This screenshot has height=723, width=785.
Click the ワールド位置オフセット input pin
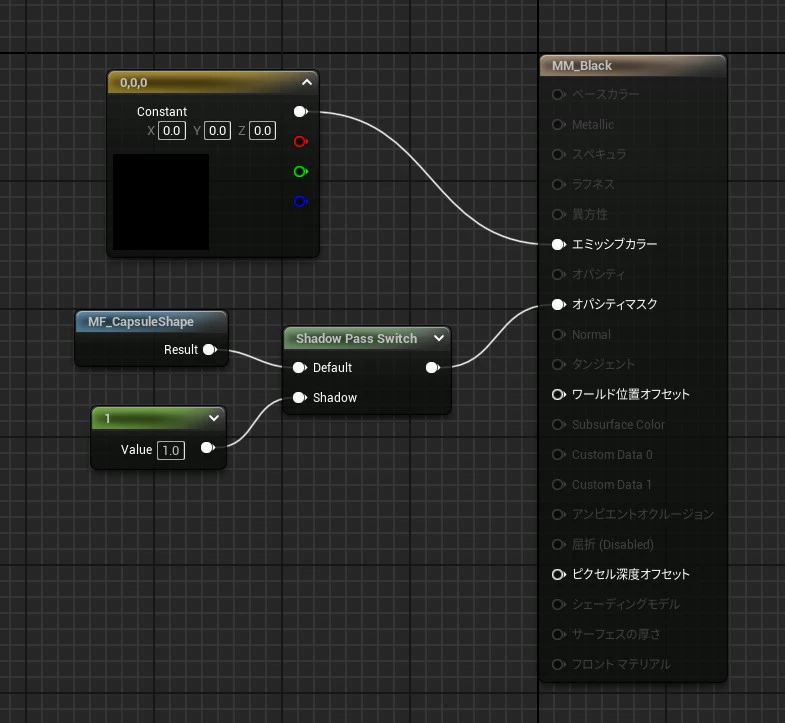coord(558,395)
